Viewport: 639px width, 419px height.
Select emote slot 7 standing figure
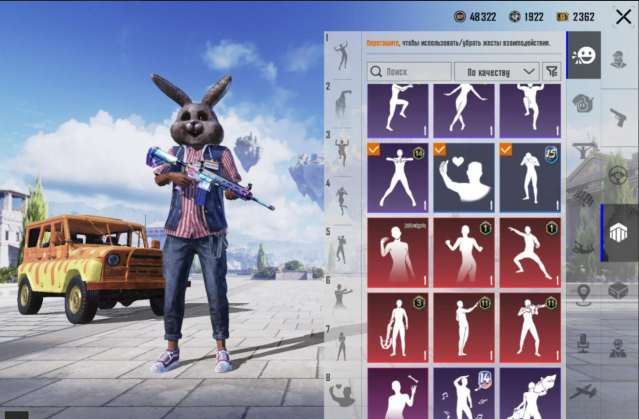click(342, 346)
